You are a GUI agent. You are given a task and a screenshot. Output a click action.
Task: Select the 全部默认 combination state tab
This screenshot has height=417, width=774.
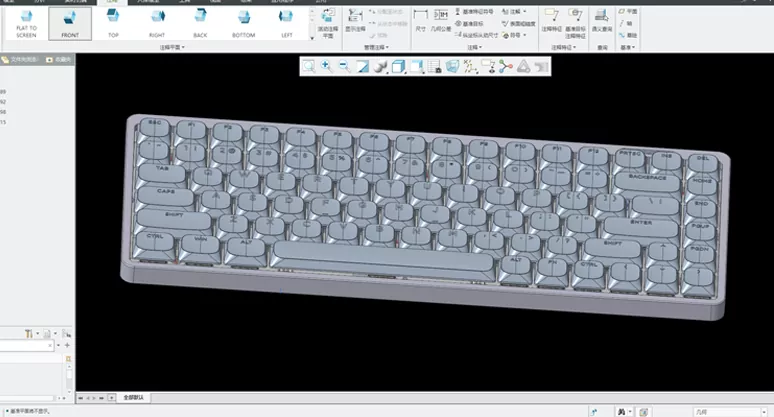133,397
